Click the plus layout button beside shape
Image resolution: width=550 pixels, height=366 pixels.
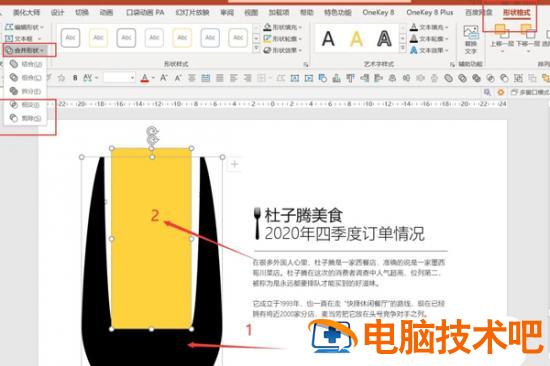(235, 164)
